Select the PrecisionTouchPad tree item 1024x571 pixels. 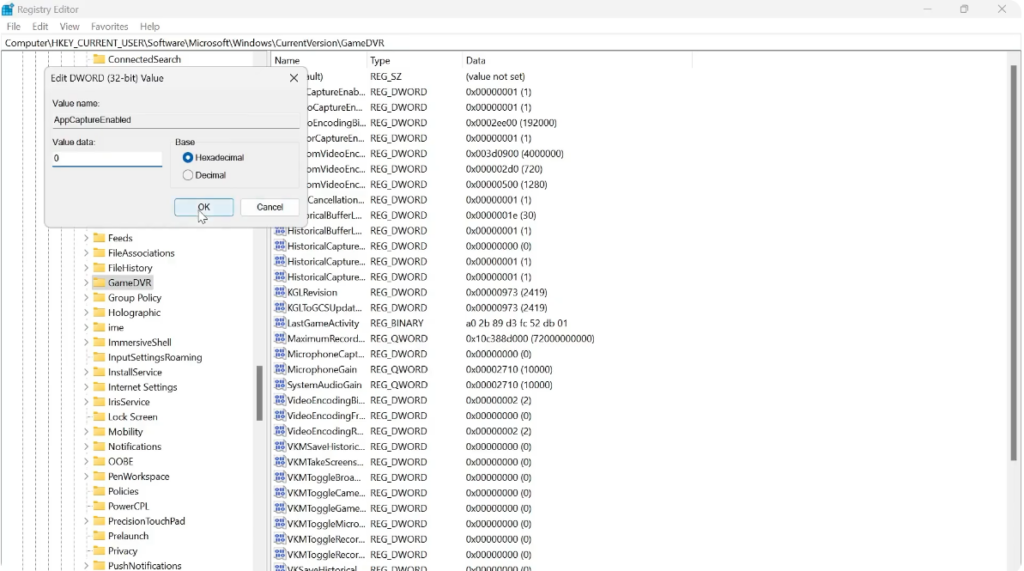click(x=146, y=521)
